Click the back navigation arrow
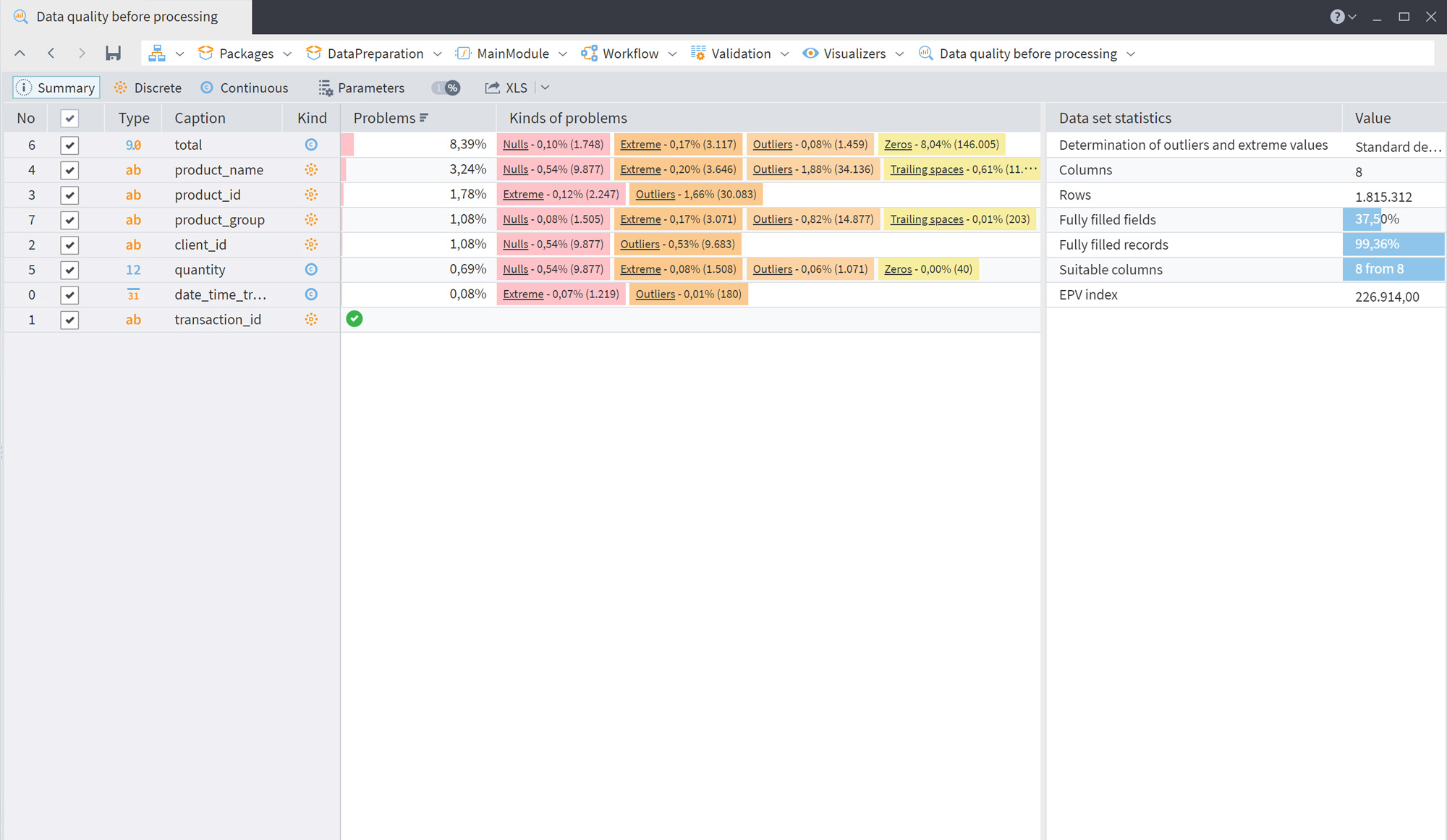The width and height of the screenshot is (1447, 840). (x=51, y=54)
